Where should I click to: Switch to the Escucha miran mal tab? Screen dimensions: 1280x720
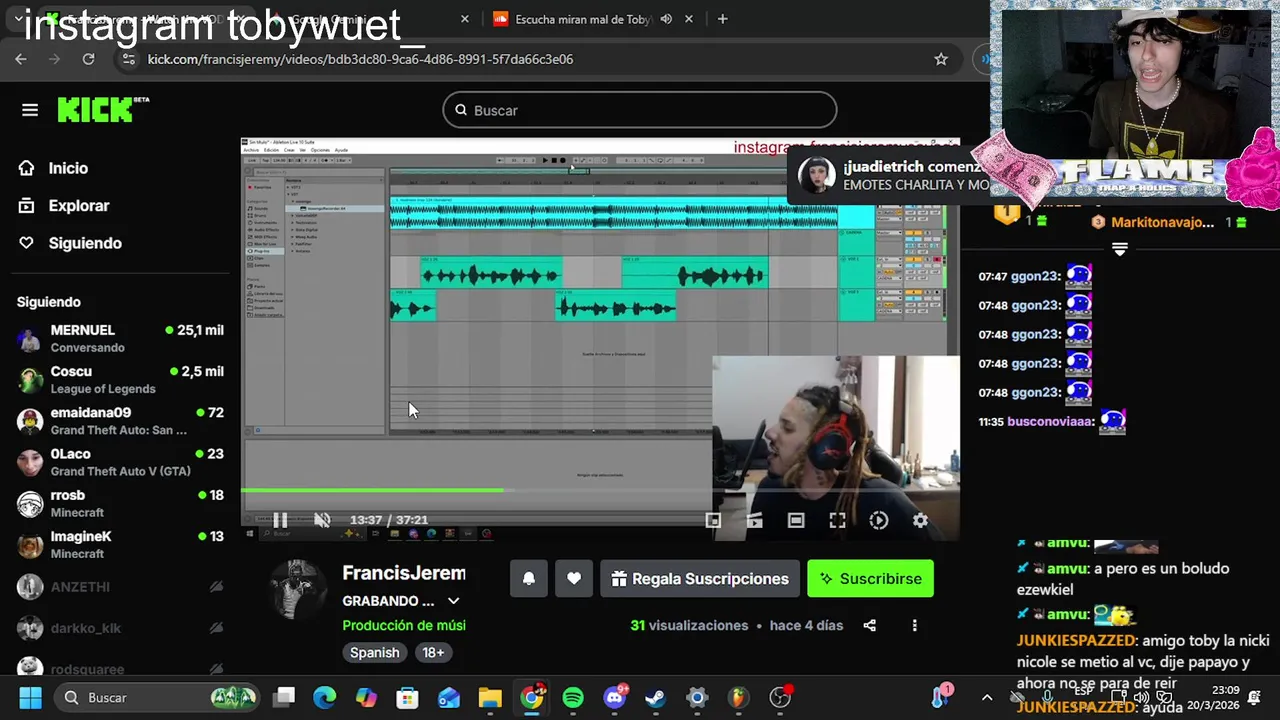pos(582,19)
